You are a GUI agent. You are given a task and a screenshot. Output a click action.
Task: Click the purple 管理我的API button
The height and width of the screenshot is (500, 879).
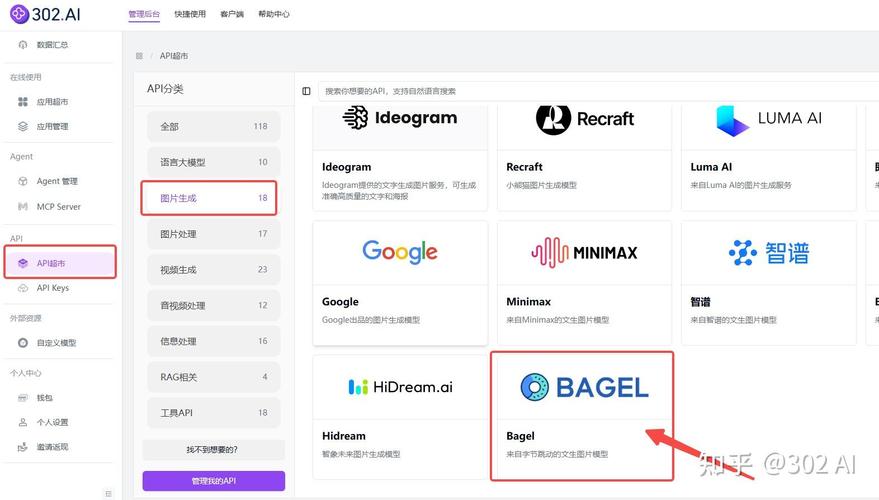[214, 481]
